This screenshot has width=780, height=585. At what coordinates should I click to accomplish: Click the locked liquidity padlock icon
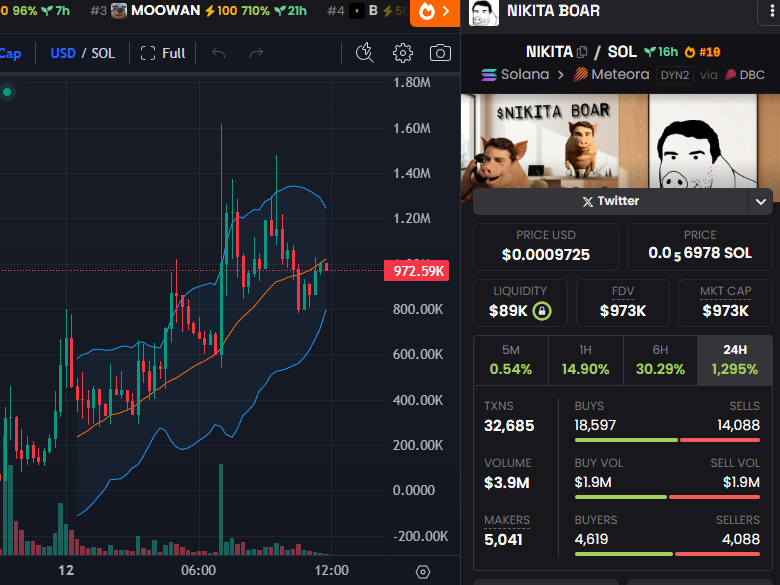[542, 311]
